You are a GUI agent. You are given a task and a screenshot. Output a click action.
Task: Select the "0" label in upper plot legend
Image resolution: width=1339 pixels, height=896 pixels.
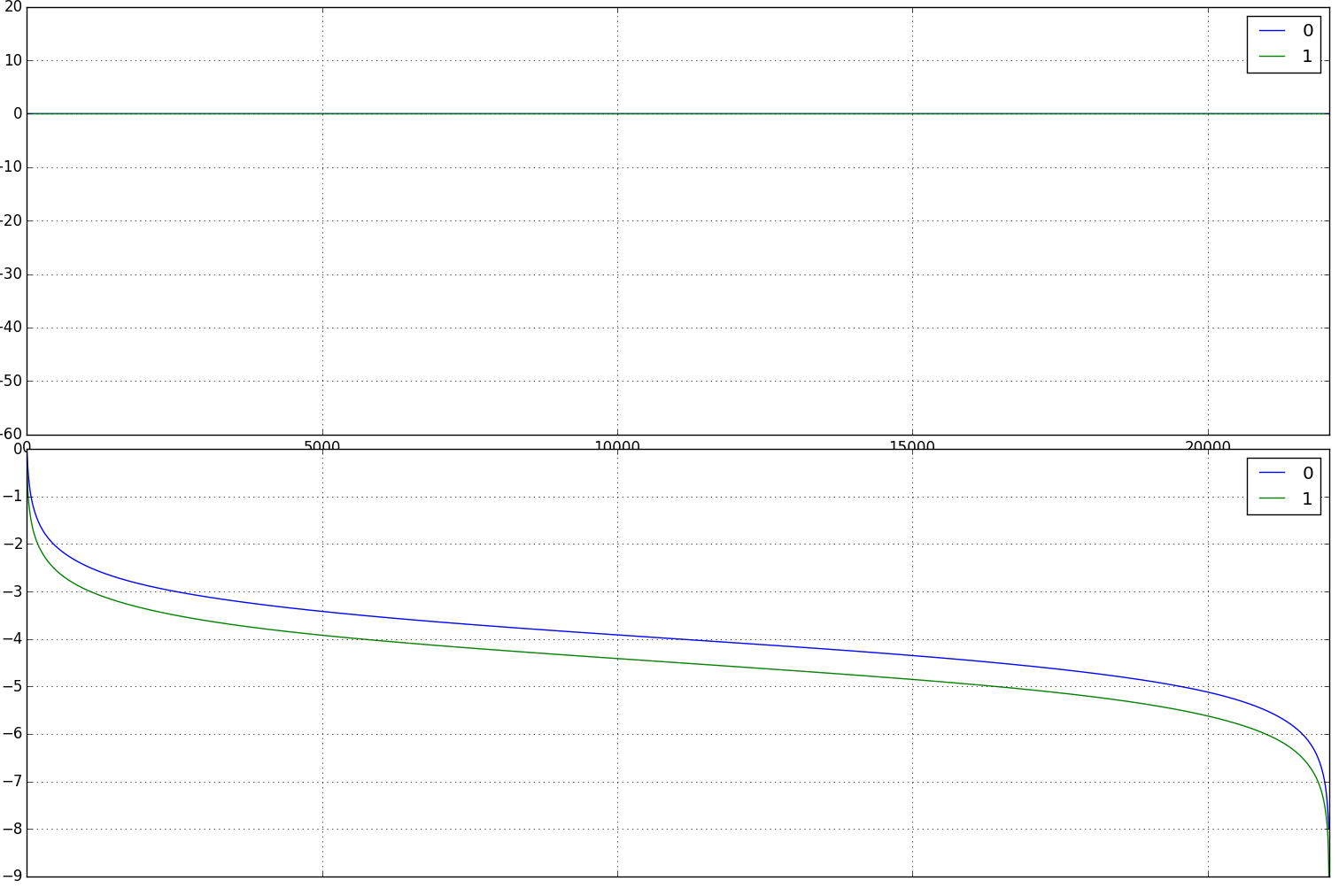[x=1307, y=31]
